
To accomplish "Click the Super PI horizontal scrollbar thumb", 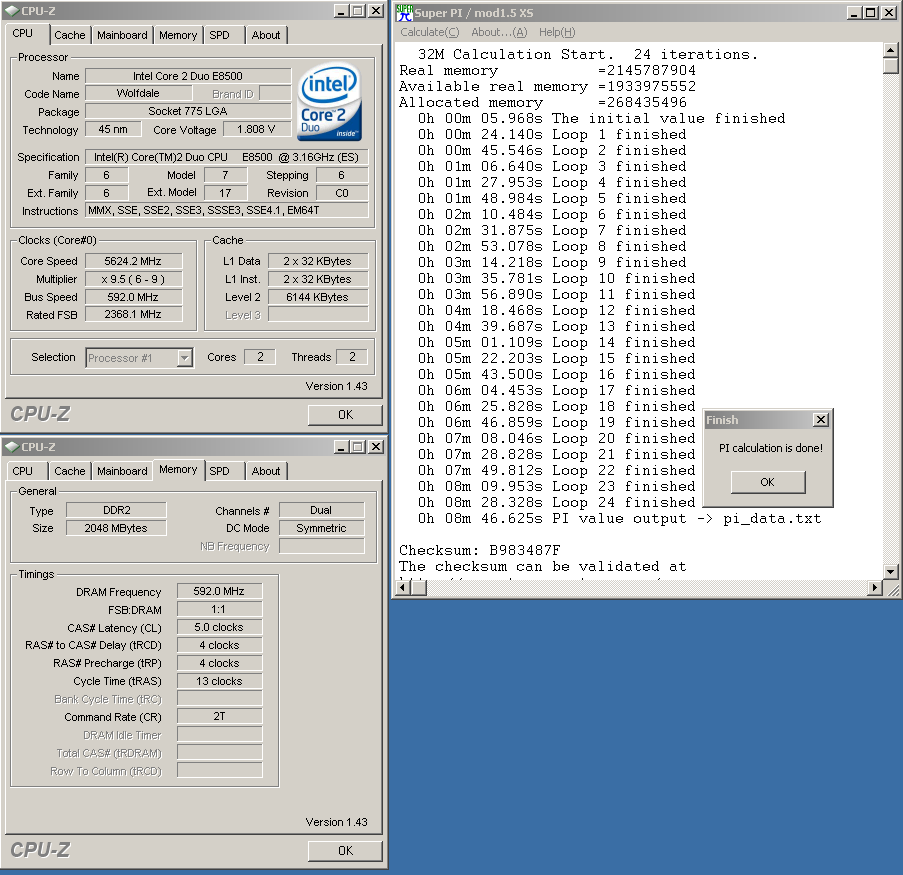I will coord(419,588).
